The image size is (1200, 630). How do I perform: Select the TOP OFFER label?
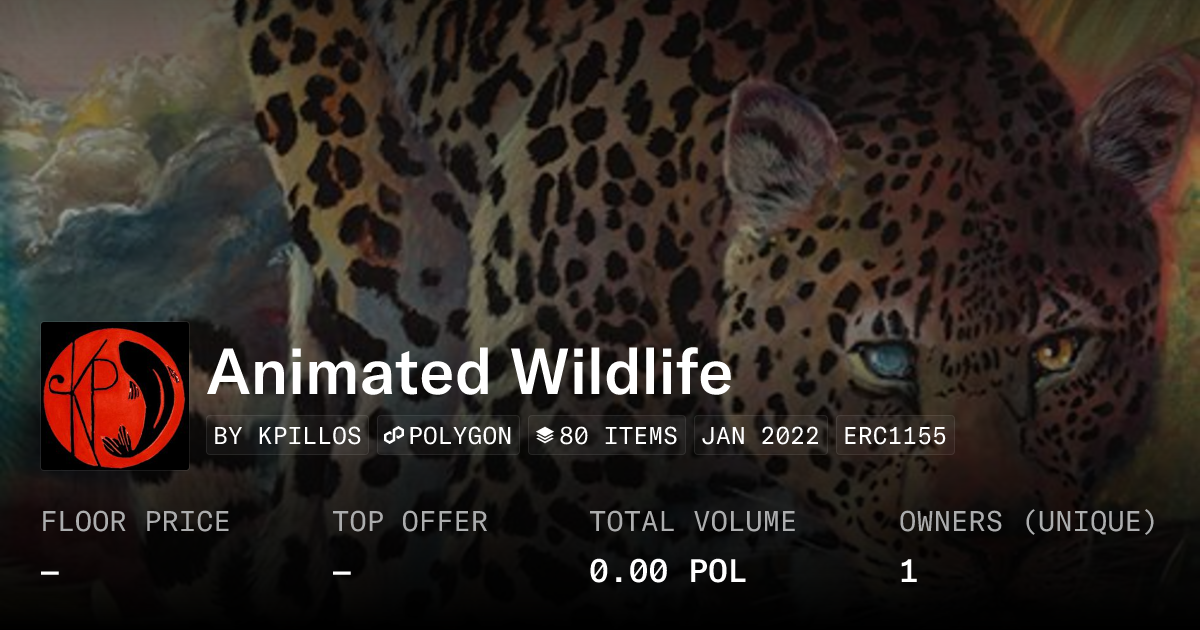click(410, 522)
